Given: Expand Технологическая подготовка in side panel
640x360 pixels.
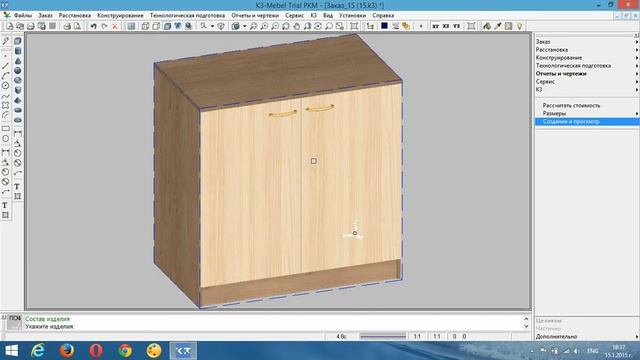Looking at the screenshot, I should (x=637, y=66).
